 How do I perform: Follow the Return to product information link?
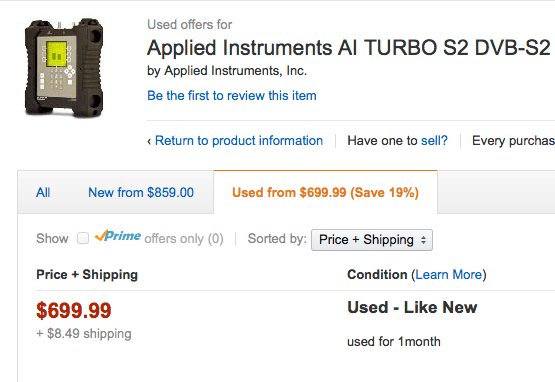pyautogui.click(x=239, y=141)
